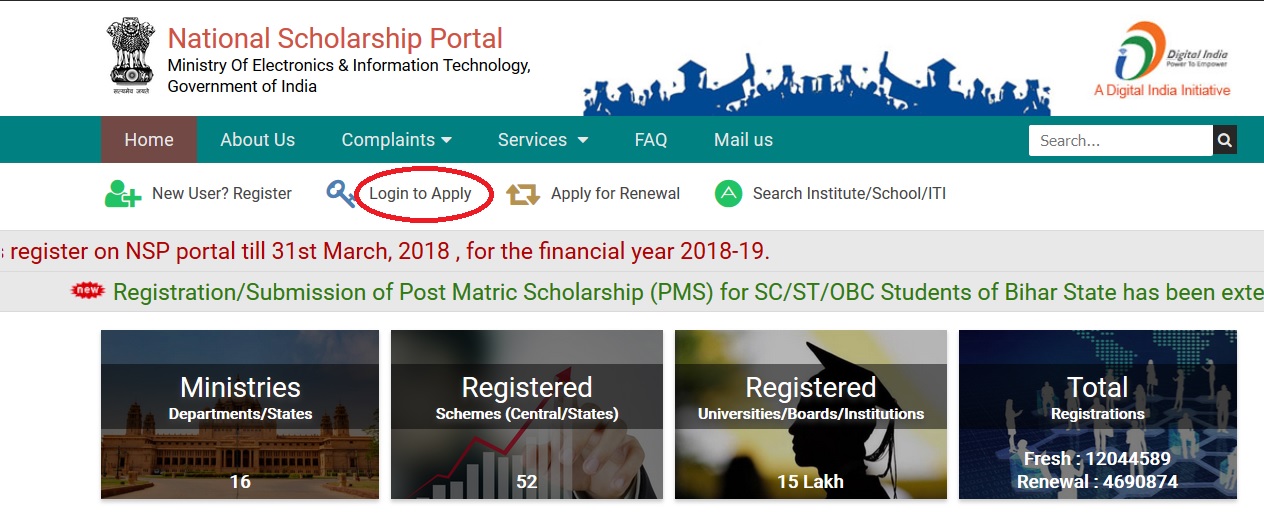This screenshot has width=1264, height=514.
Task: Click the red 'new' badge icon
Action: (x=88, y=291)
